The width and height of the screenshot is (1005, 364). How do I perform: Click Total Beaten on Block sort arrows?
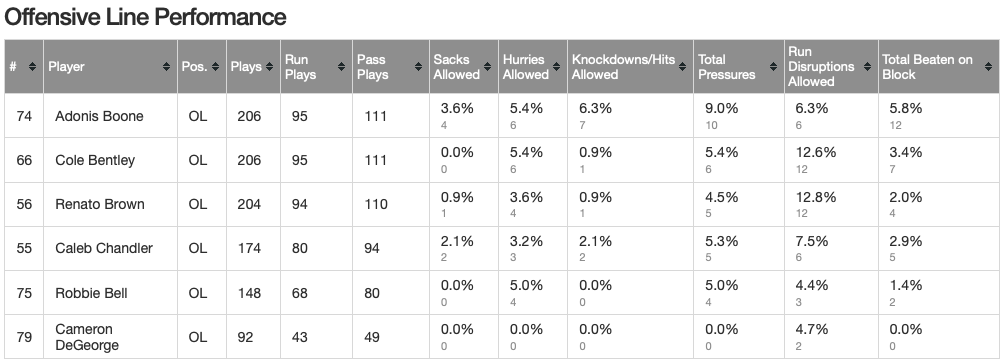989,67
